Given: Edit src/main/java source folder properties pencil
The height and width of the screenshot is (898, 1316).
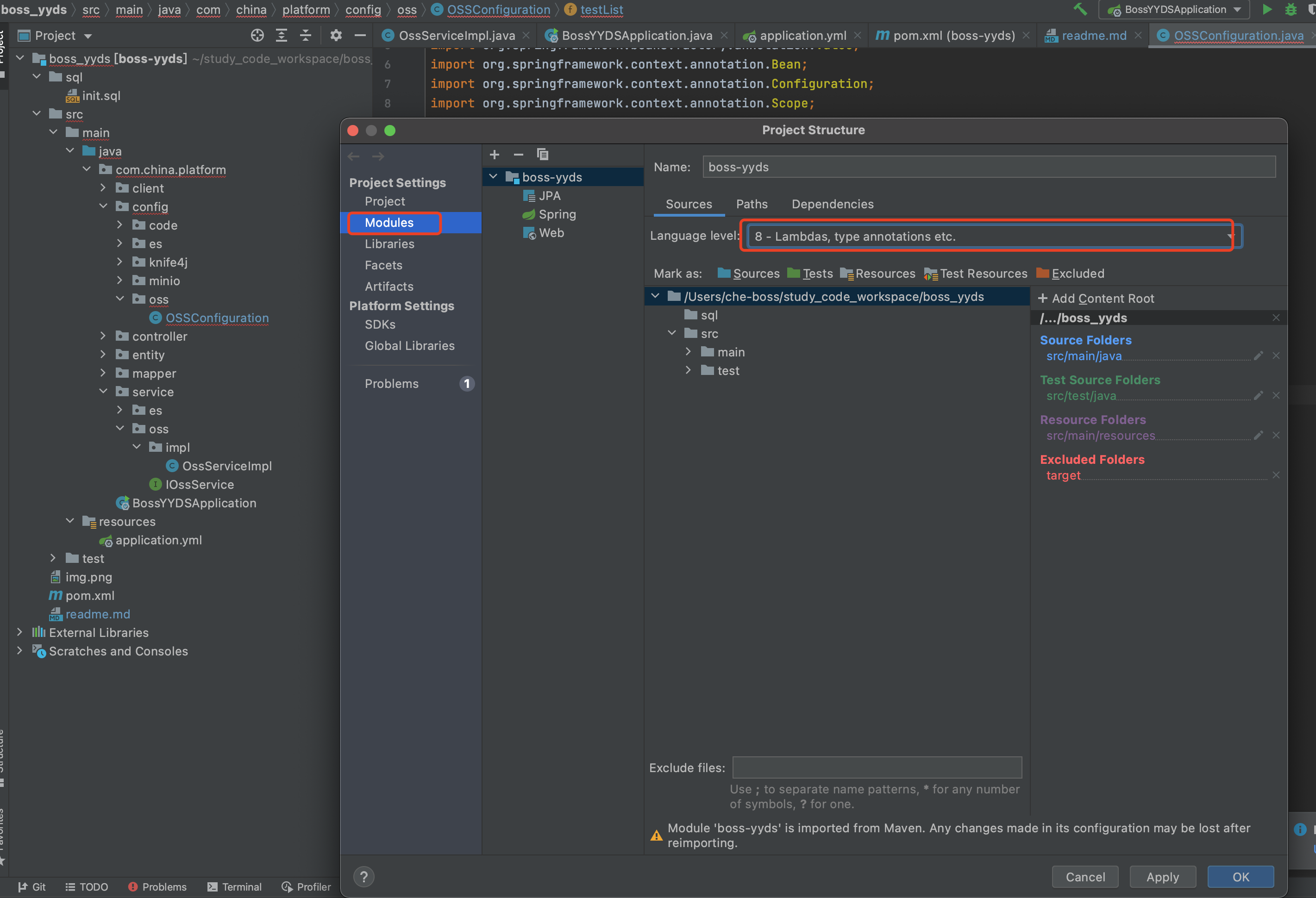Looking at the screenshot, I should (x=1258, y=355).
